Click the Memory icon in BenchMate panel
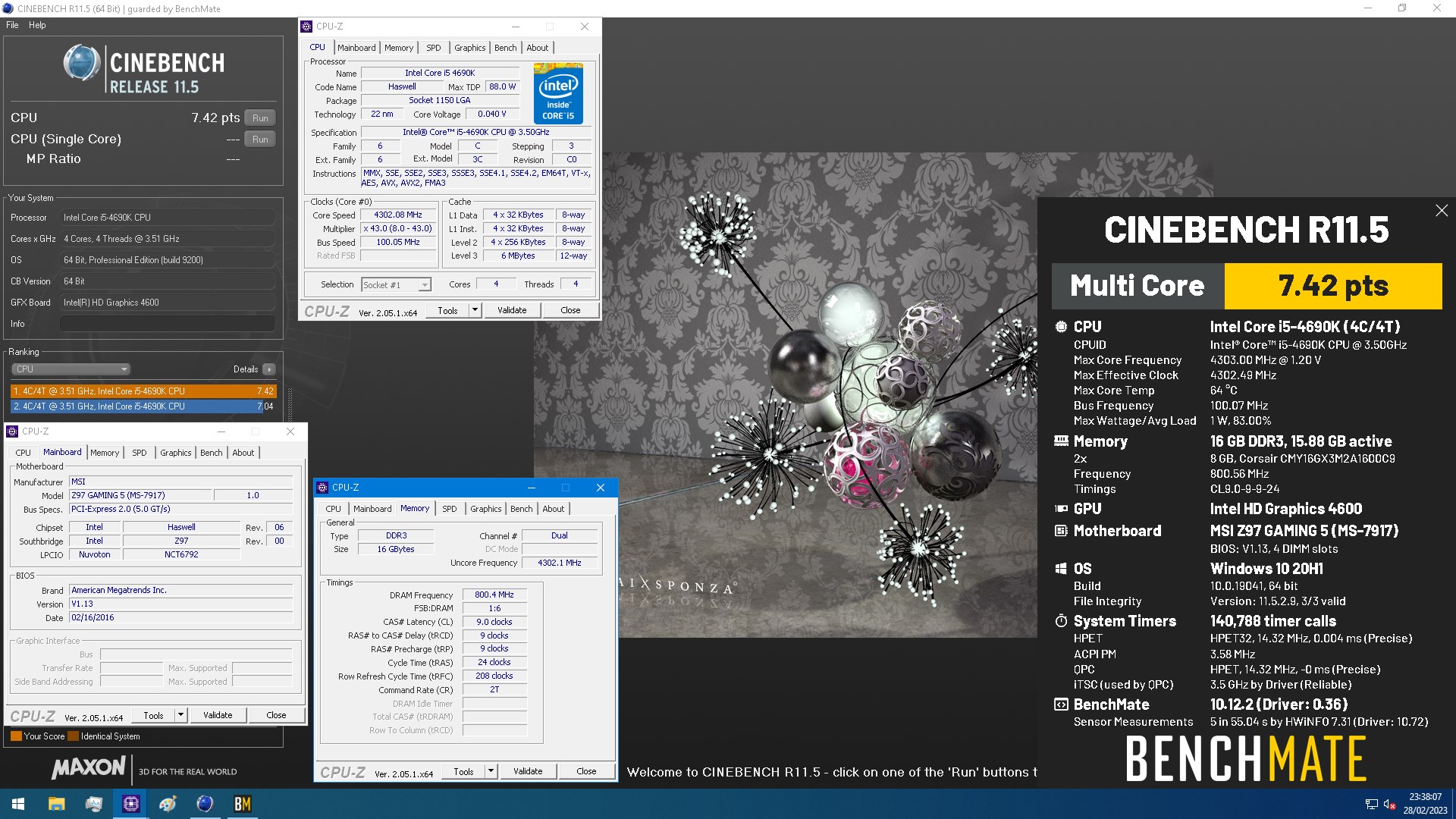 [1061, 441]
